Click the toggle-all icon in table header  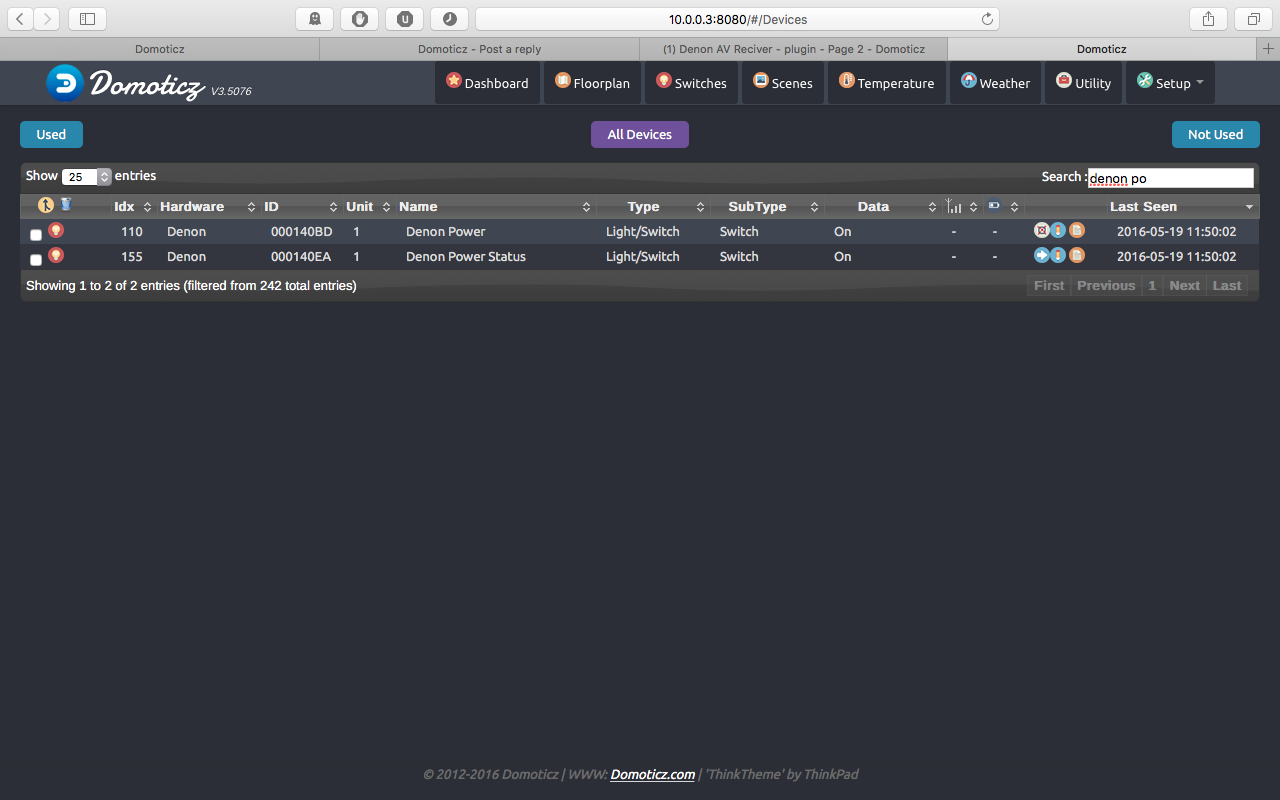point(46,205)
